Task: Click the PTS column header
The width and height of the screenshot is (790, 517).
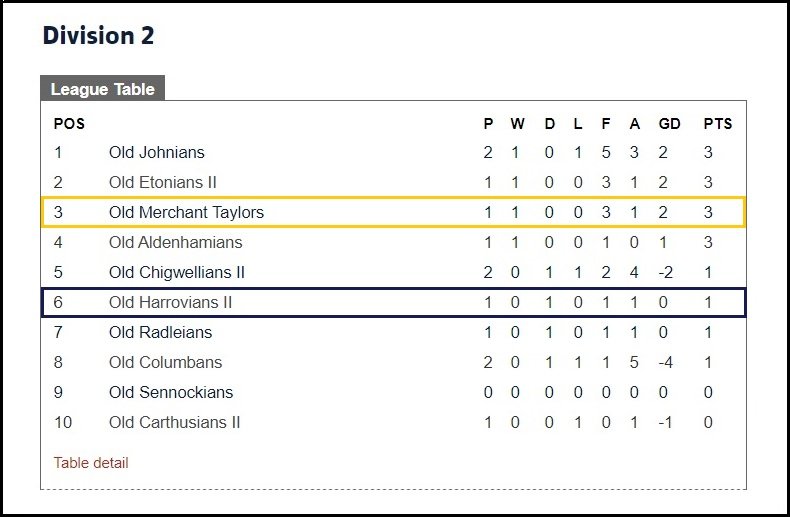Action: (x=717, y=123)
